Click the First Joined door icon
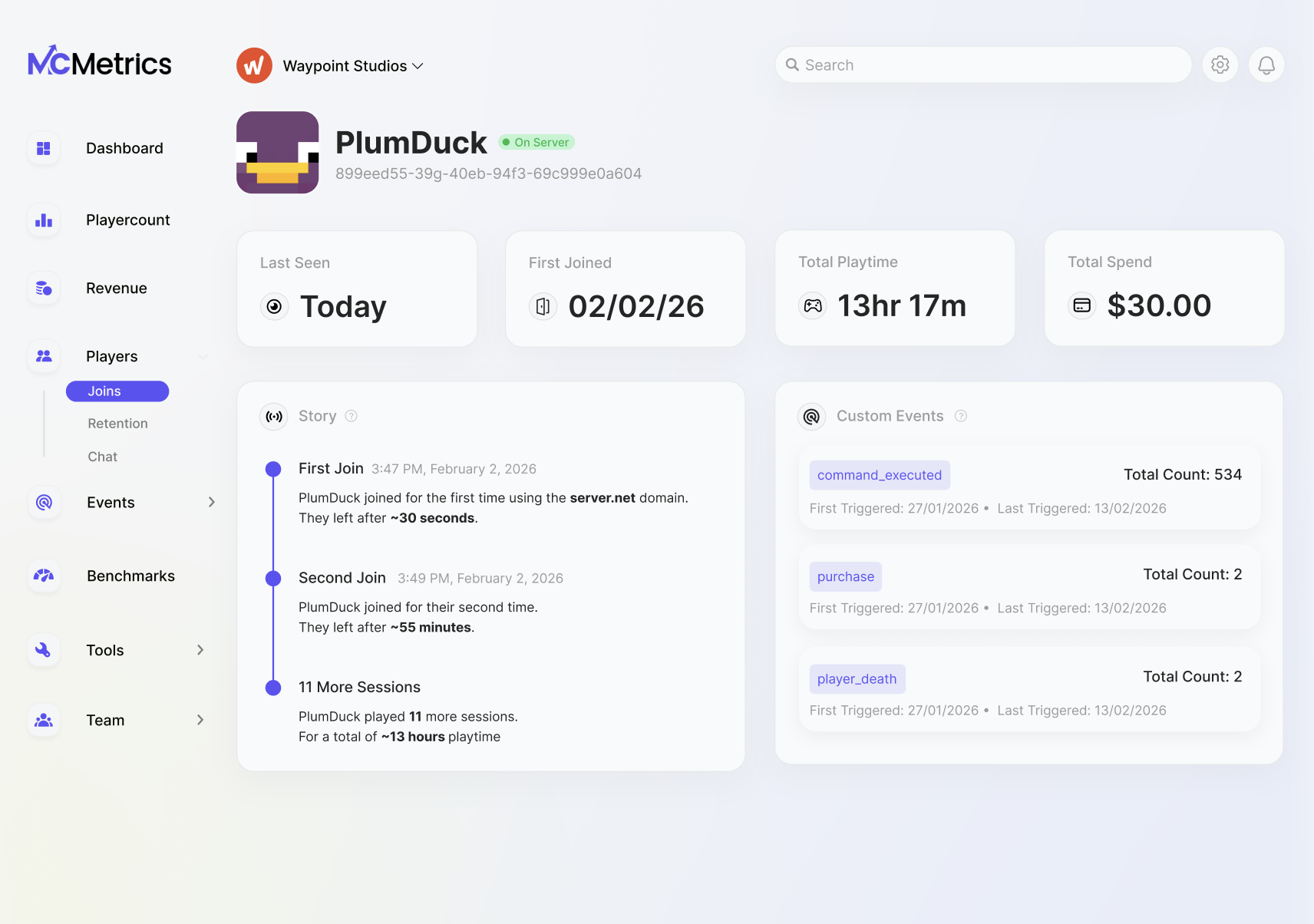Screen dimensions: 1314x924 click(x=543, y=307)
